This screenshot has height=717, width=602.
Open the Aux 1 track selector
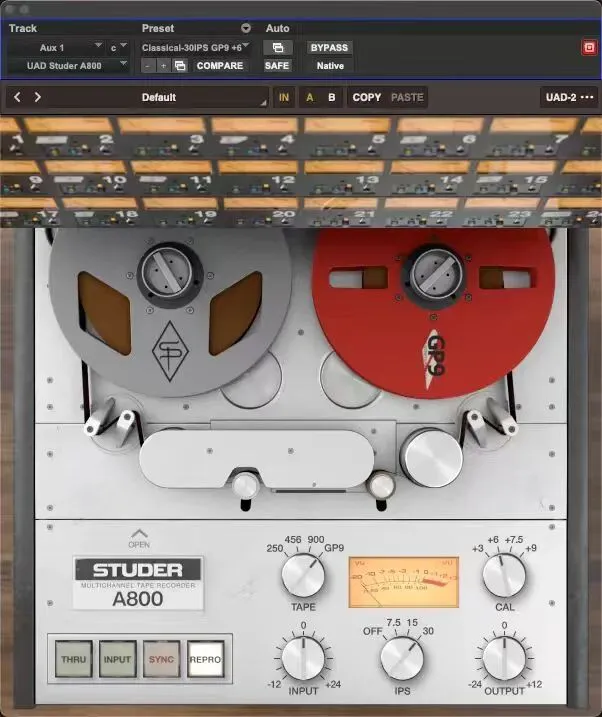56,48
